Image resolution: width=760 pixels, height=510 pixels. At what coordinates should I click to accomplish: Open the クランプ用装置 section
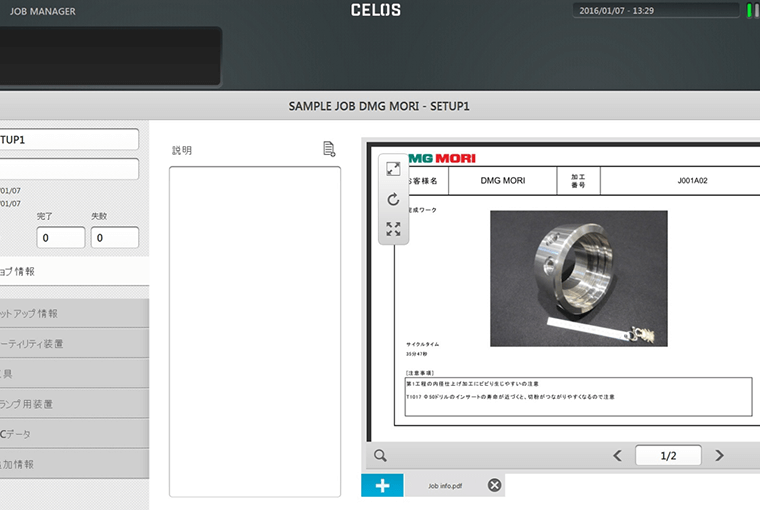coord(74,404)
